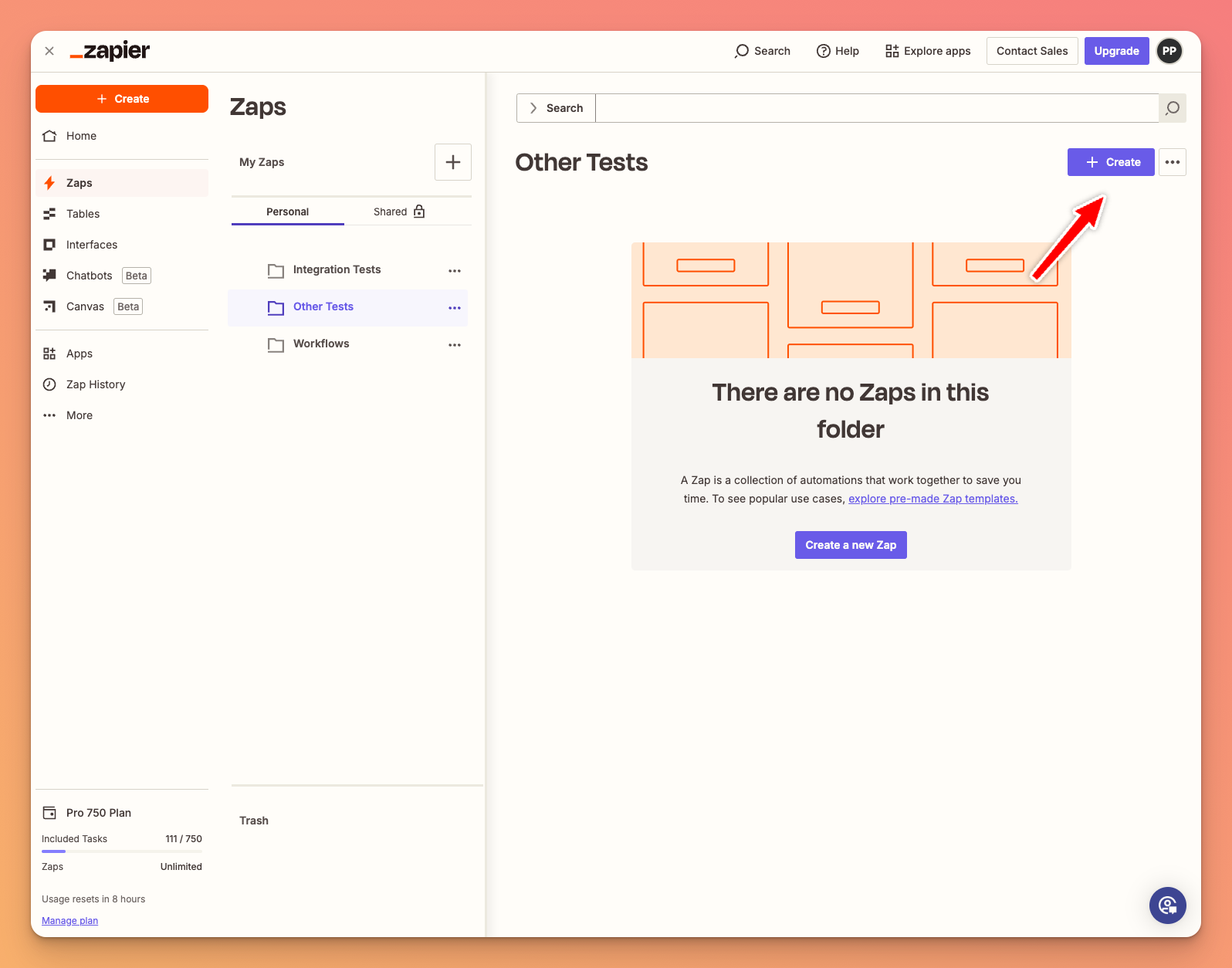Open Interfaces in the left navigation
The width and height of the screenshot is (1232, 968).
91,245
